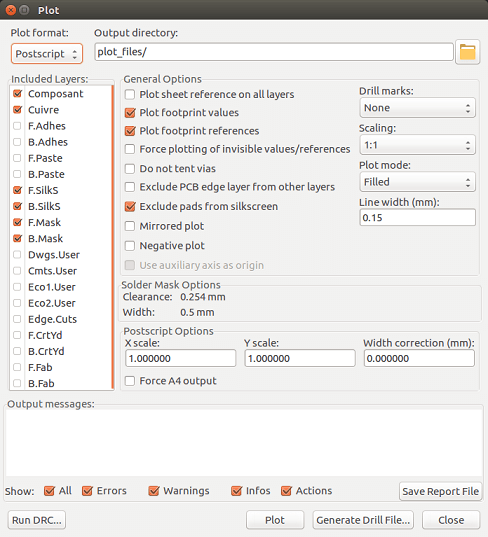The width and height of the screenshot is (488, 537).
Task: Open the Plot format dropdown
Action: click(47, 53)
